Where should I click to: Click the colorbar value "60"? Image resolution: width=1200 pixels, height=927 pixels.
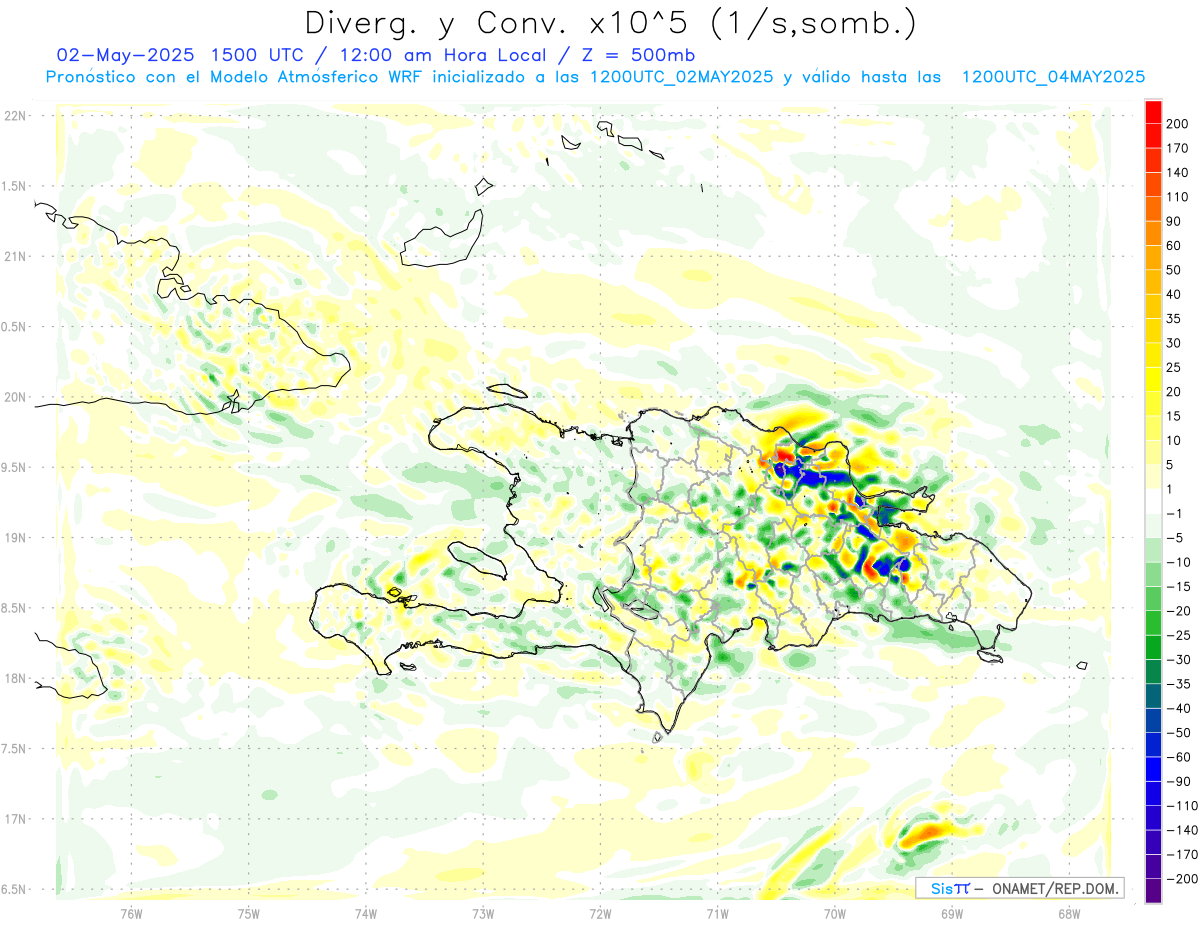1175,245
